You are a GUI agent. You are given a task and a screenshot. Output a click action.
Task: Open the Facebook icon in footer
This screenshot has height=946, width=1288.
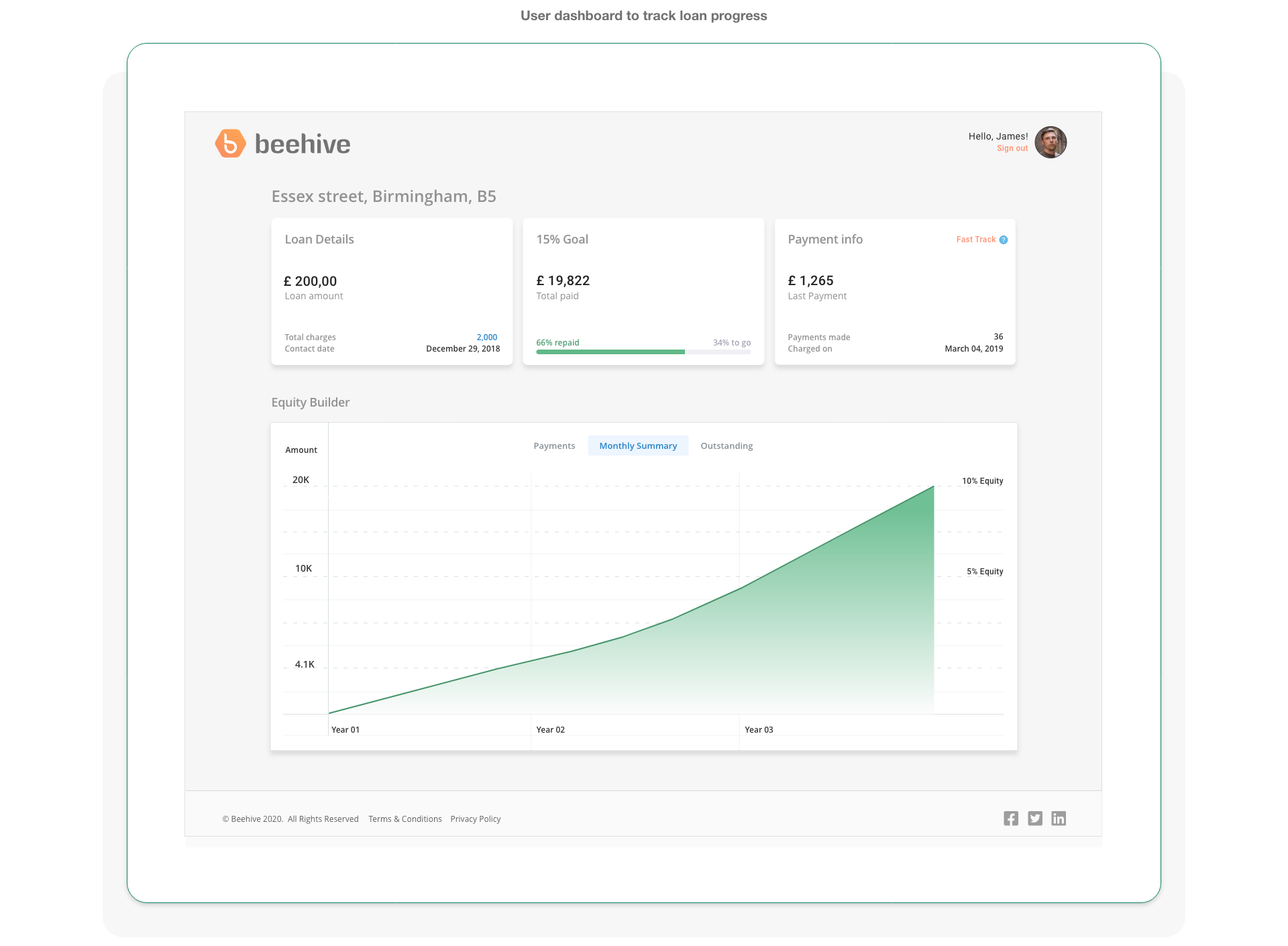click(x=1011, y=819)
